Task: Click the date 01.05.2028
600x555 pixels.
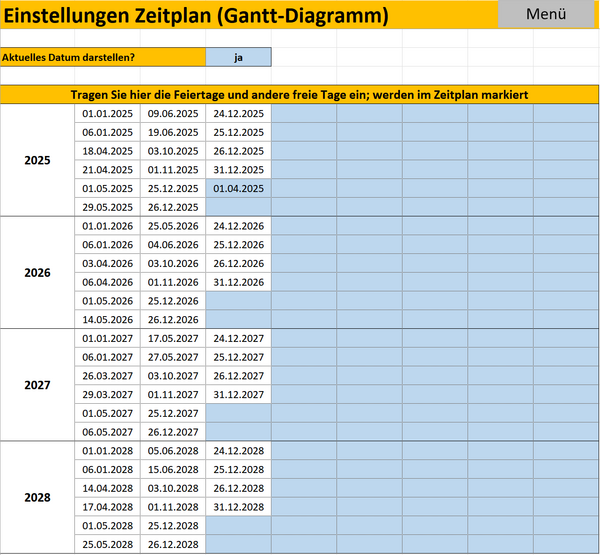Action: pos(108,526)
